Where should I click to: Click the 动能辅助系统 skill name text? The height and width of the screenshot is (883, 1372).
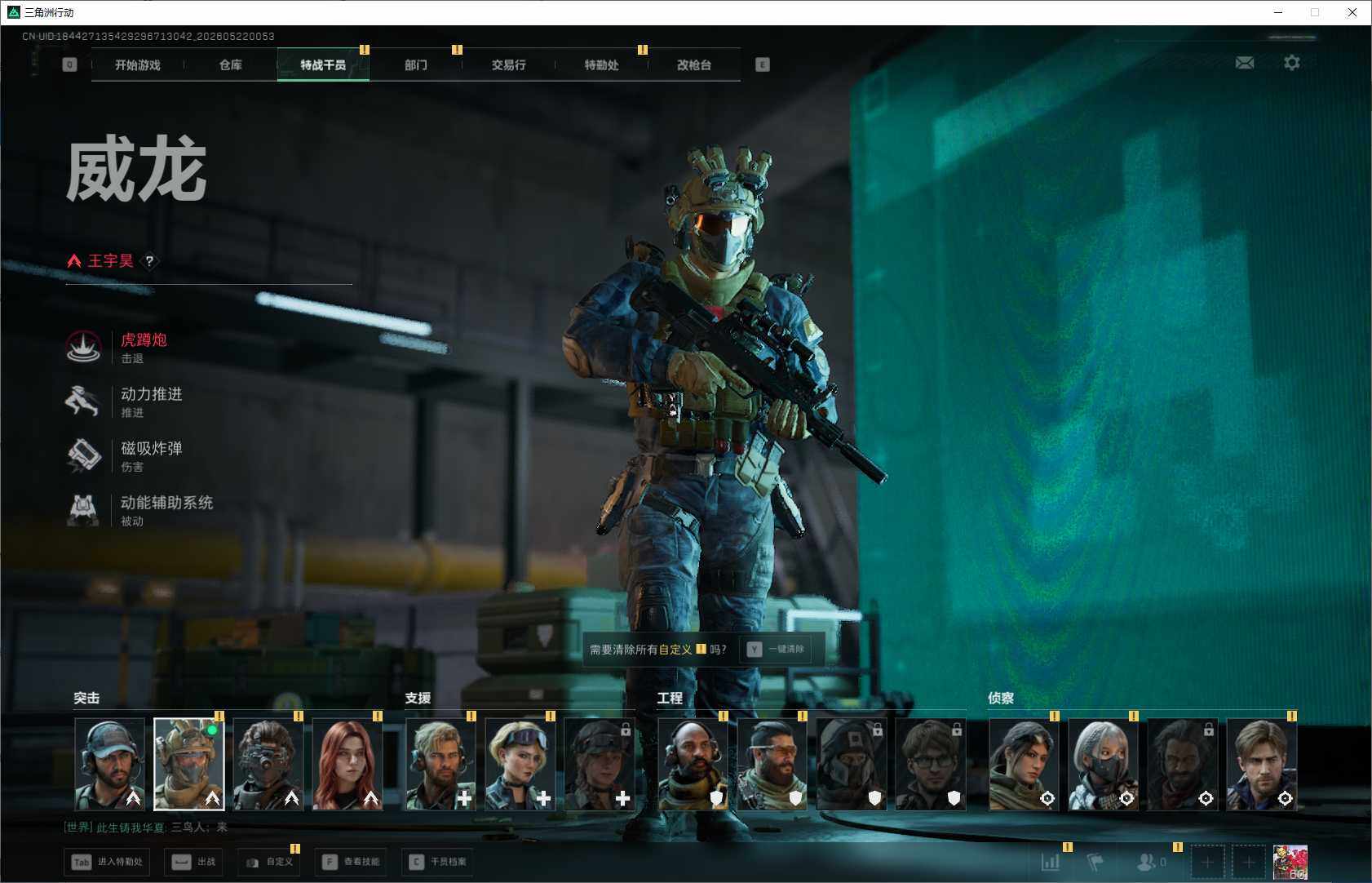click(x=167, y=503)
